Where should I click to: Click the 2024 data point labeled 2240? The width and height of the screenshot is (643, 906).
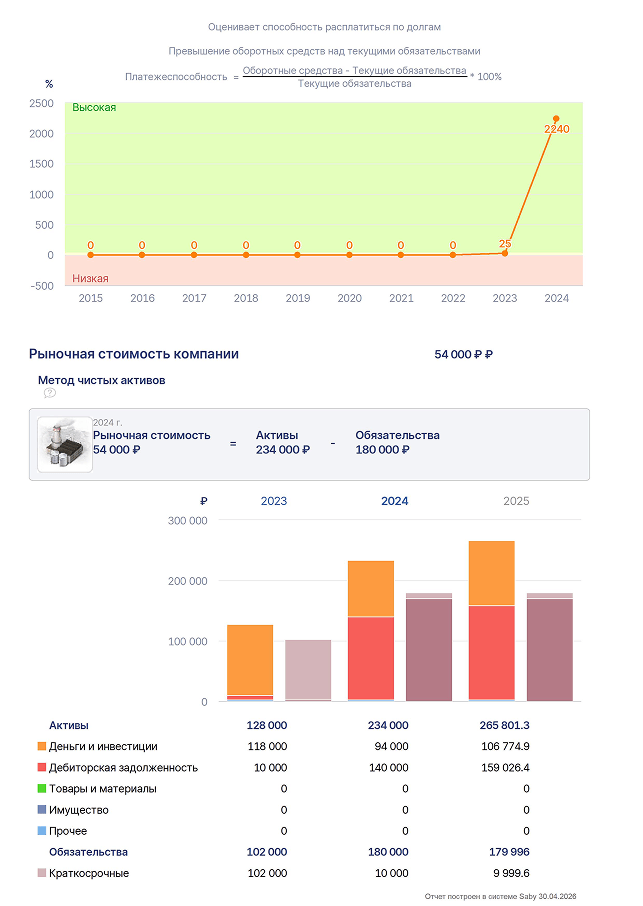tap(556, 118)
